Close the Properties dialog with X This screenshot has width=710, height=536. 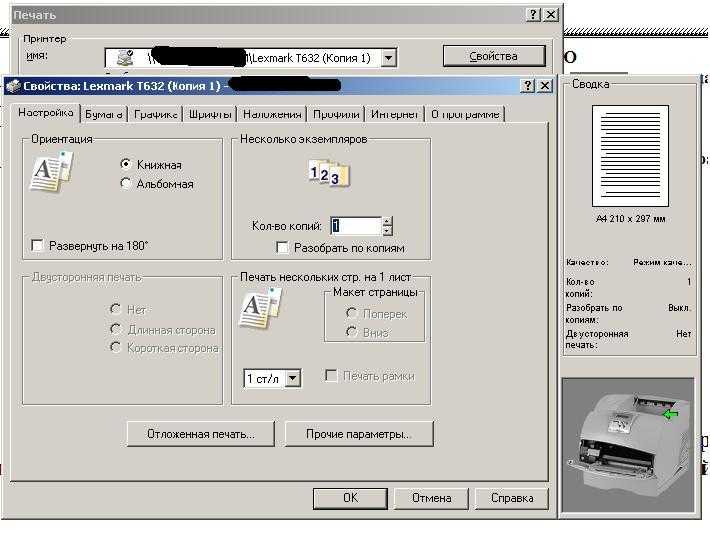pos(545,86)
